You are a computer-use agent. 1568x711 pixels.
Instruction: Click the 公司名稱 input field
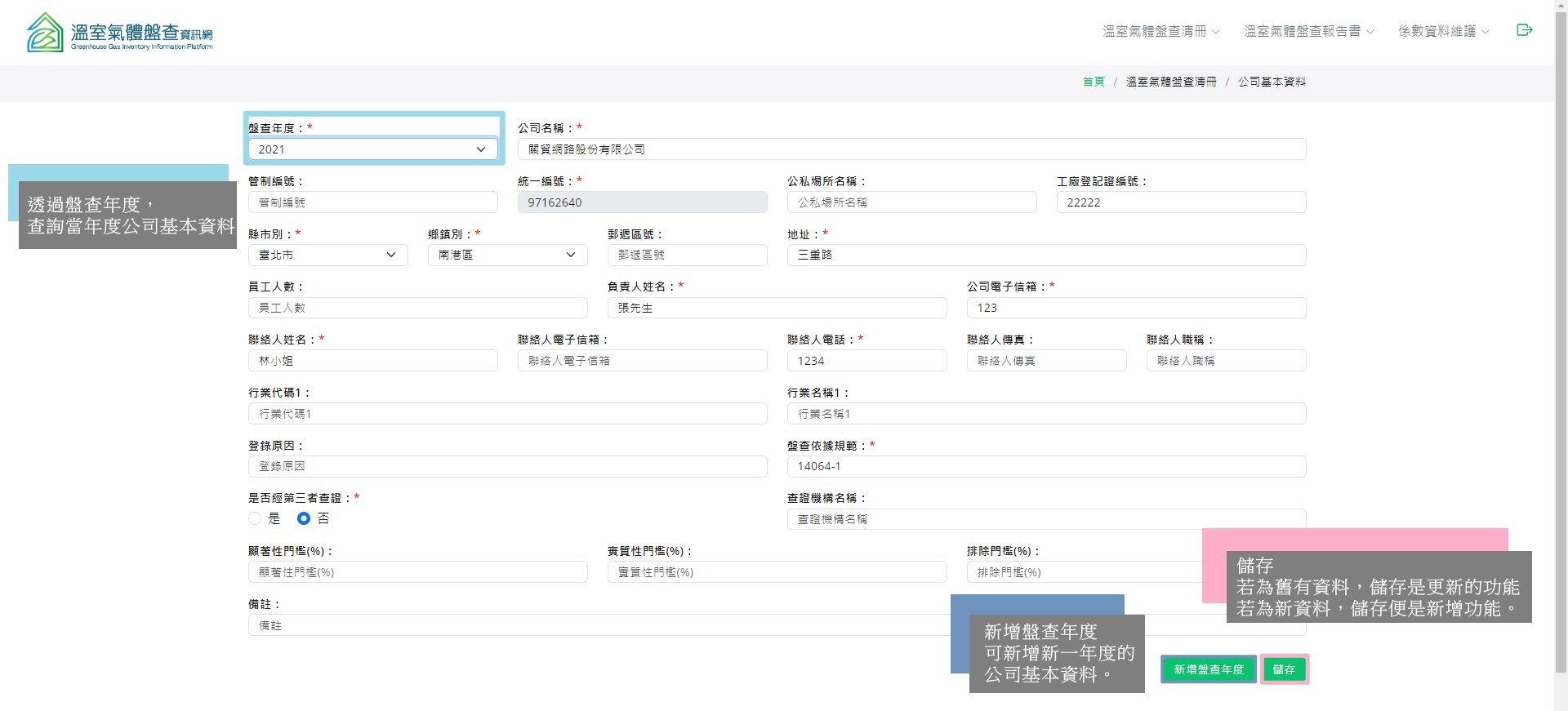tap(911, 149)
